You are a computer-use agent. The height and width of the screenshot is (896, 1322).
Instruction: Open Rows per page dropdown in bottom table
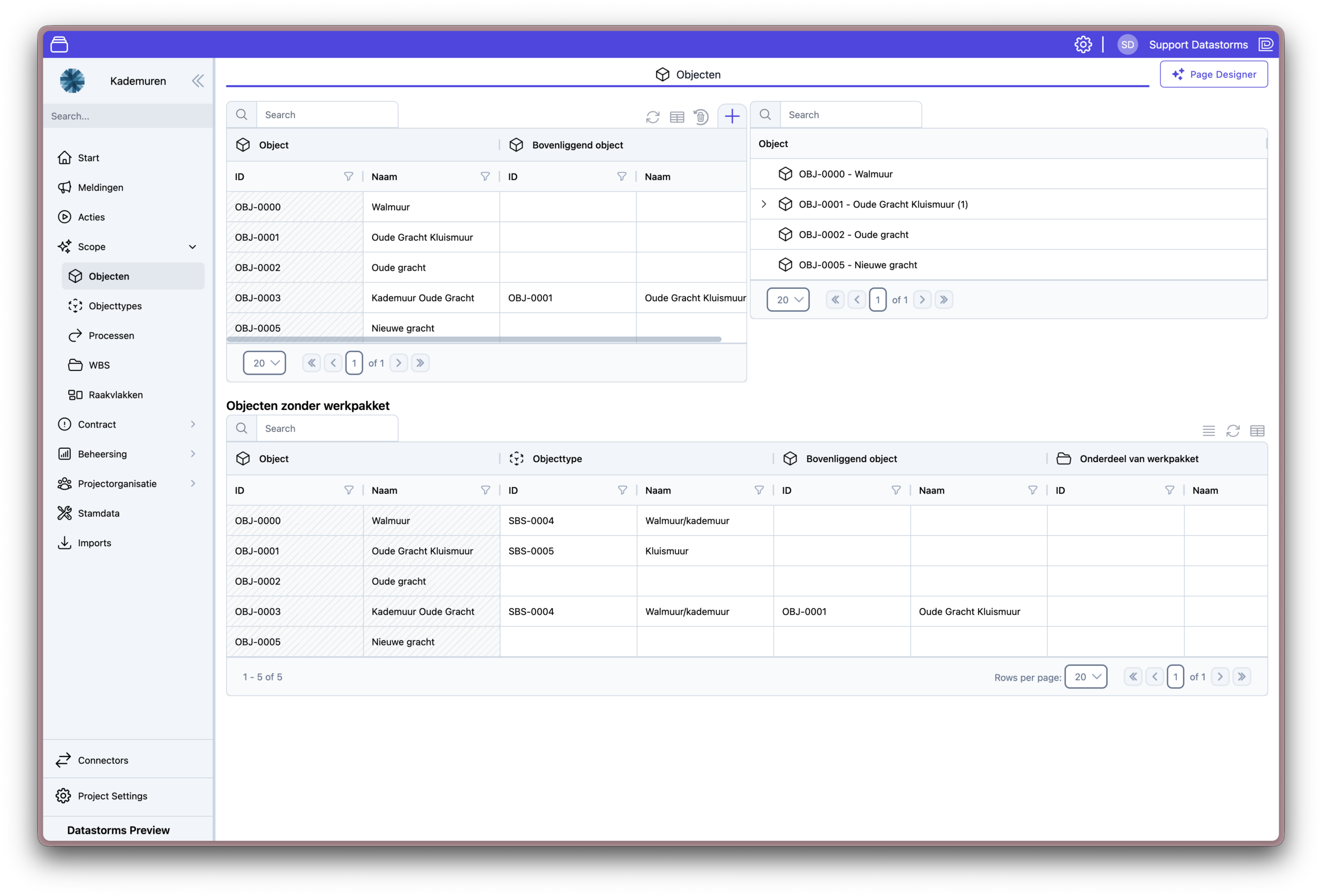pos(1085,677)
